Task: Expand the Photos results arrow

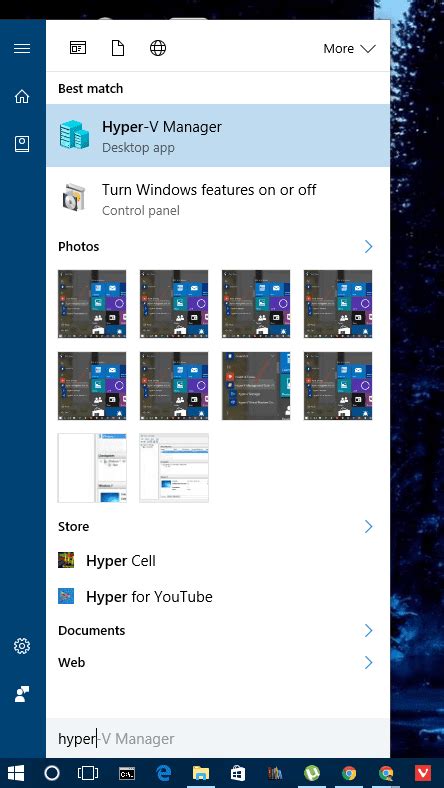Action: coord(369,246)
